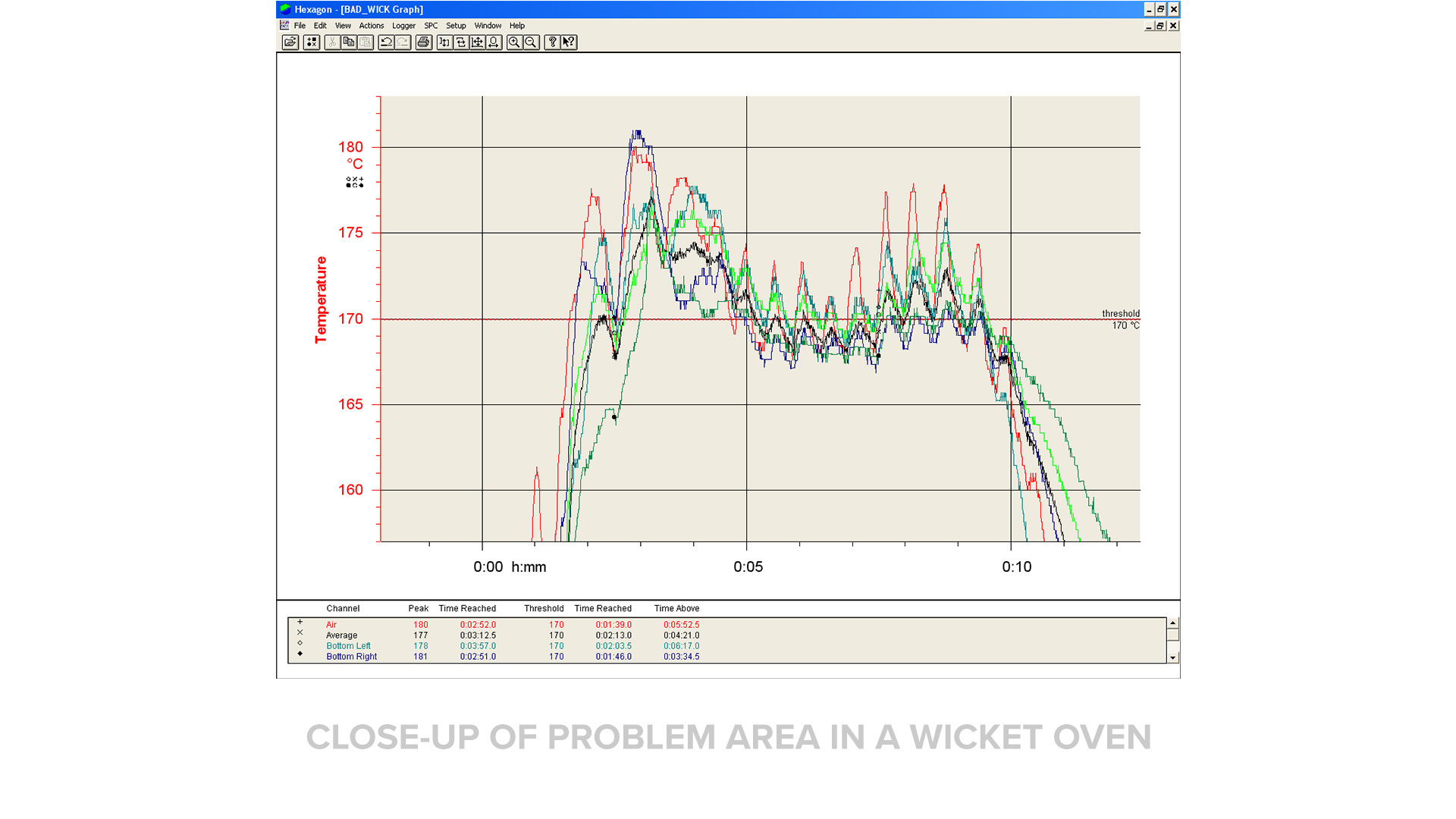Open the Setup menu
1456x819 pixels.
pyautogui.click(x=456, y=26)
